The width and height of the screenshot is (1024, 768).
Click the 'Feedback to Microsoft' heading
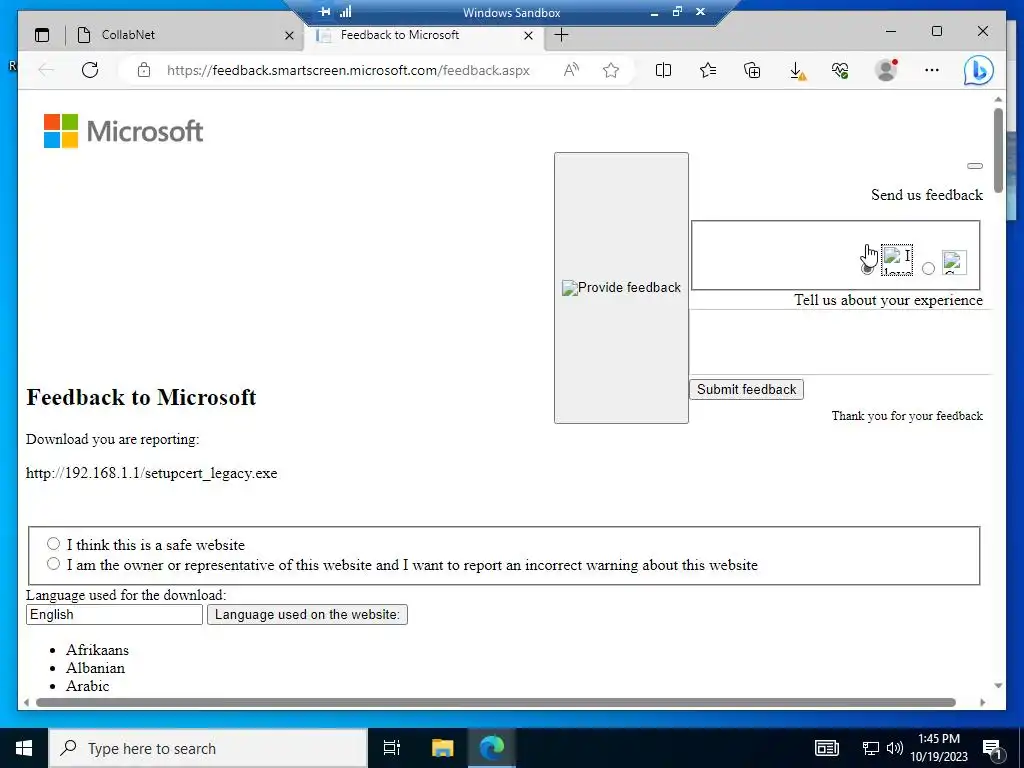pyautogui.click(x=141, y=397)
